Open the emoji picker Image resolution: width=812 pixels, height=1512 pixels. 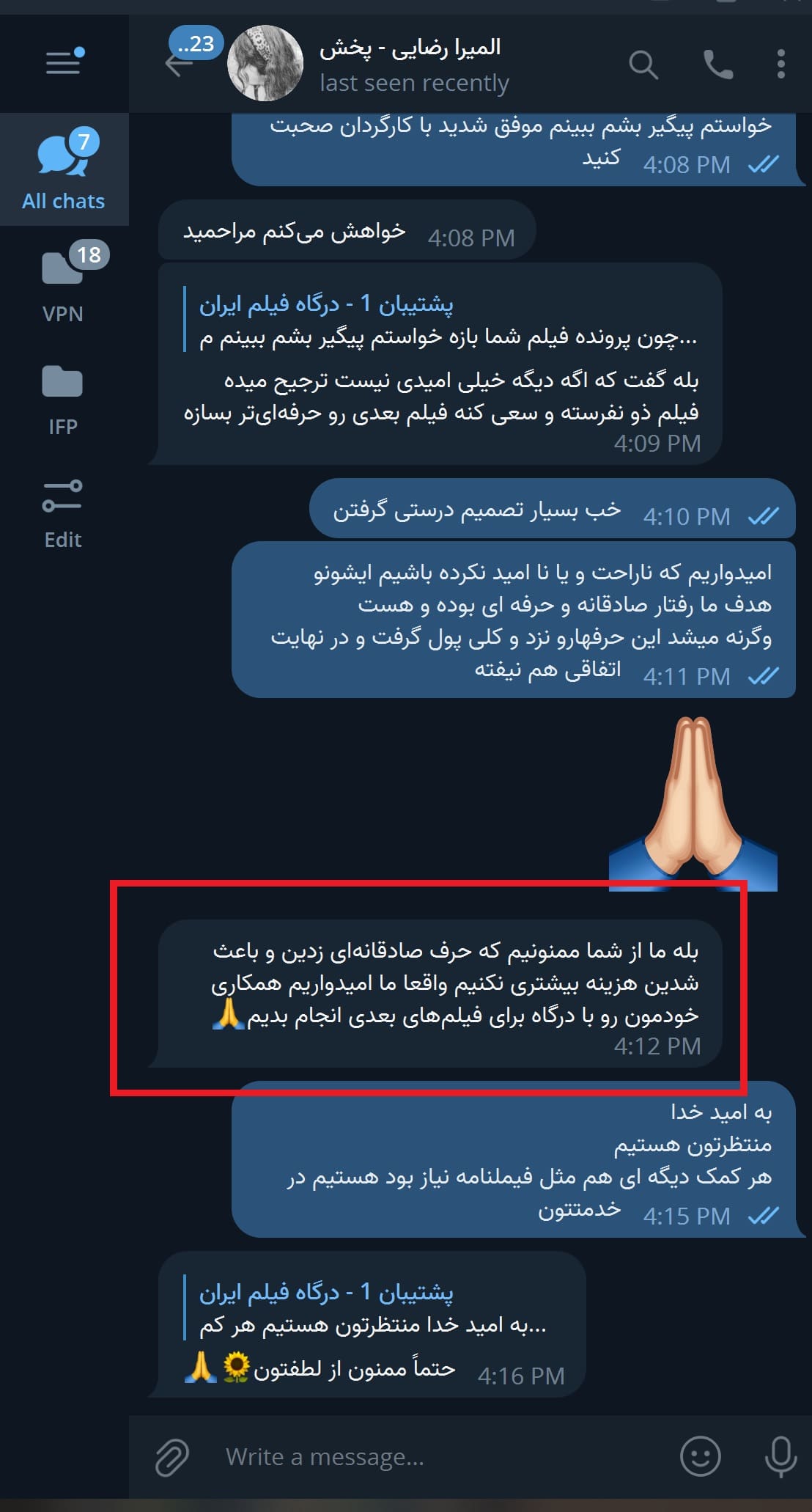click(x=701, y=1456)
